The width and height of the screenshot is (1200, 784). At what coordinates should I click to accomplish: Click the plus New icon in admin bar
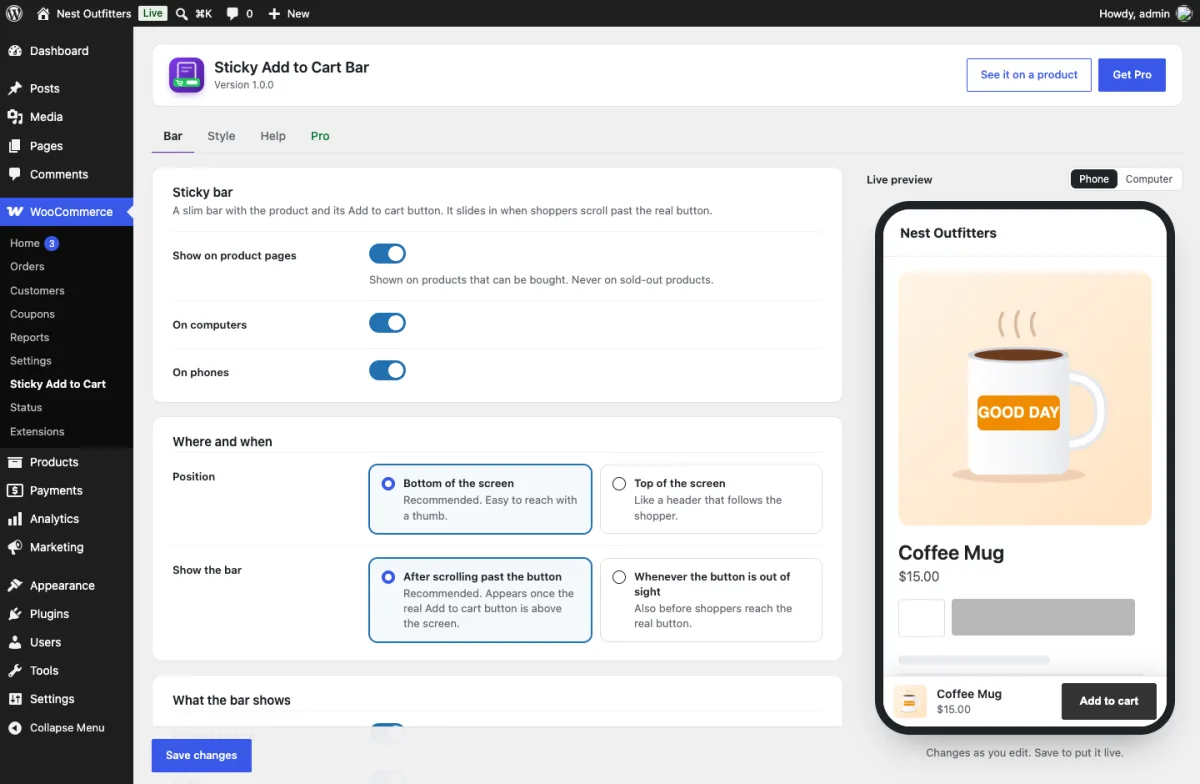click(274, 13)
